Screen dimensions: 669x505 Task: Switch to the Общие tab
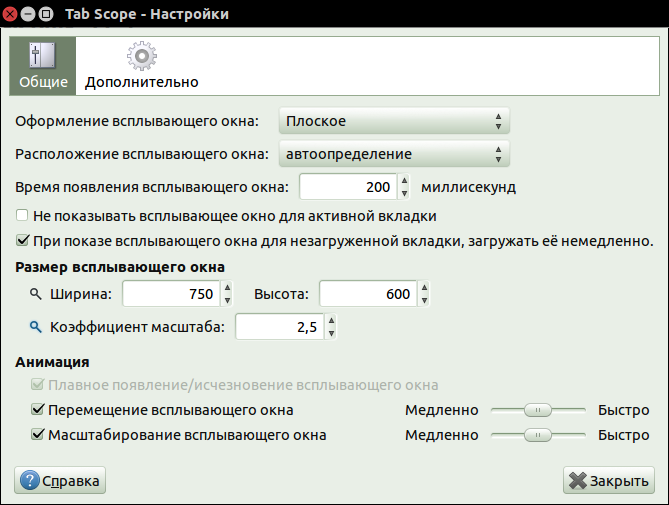pos(43,66)
